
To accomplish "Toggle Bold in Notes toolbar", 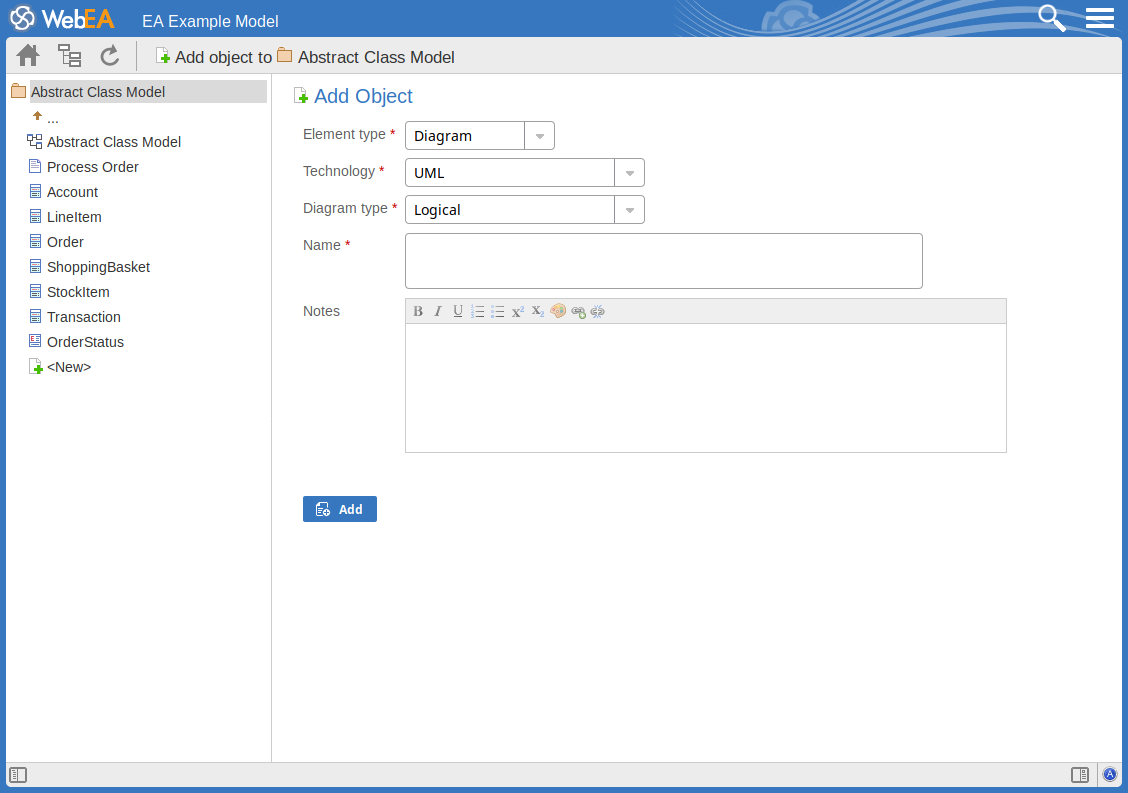I will 418,311.
